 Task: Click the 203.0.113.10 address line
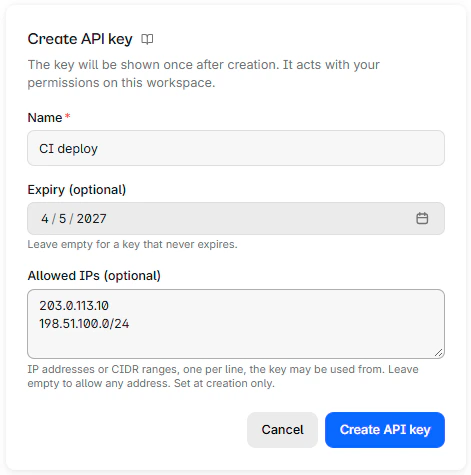(74, 306)
